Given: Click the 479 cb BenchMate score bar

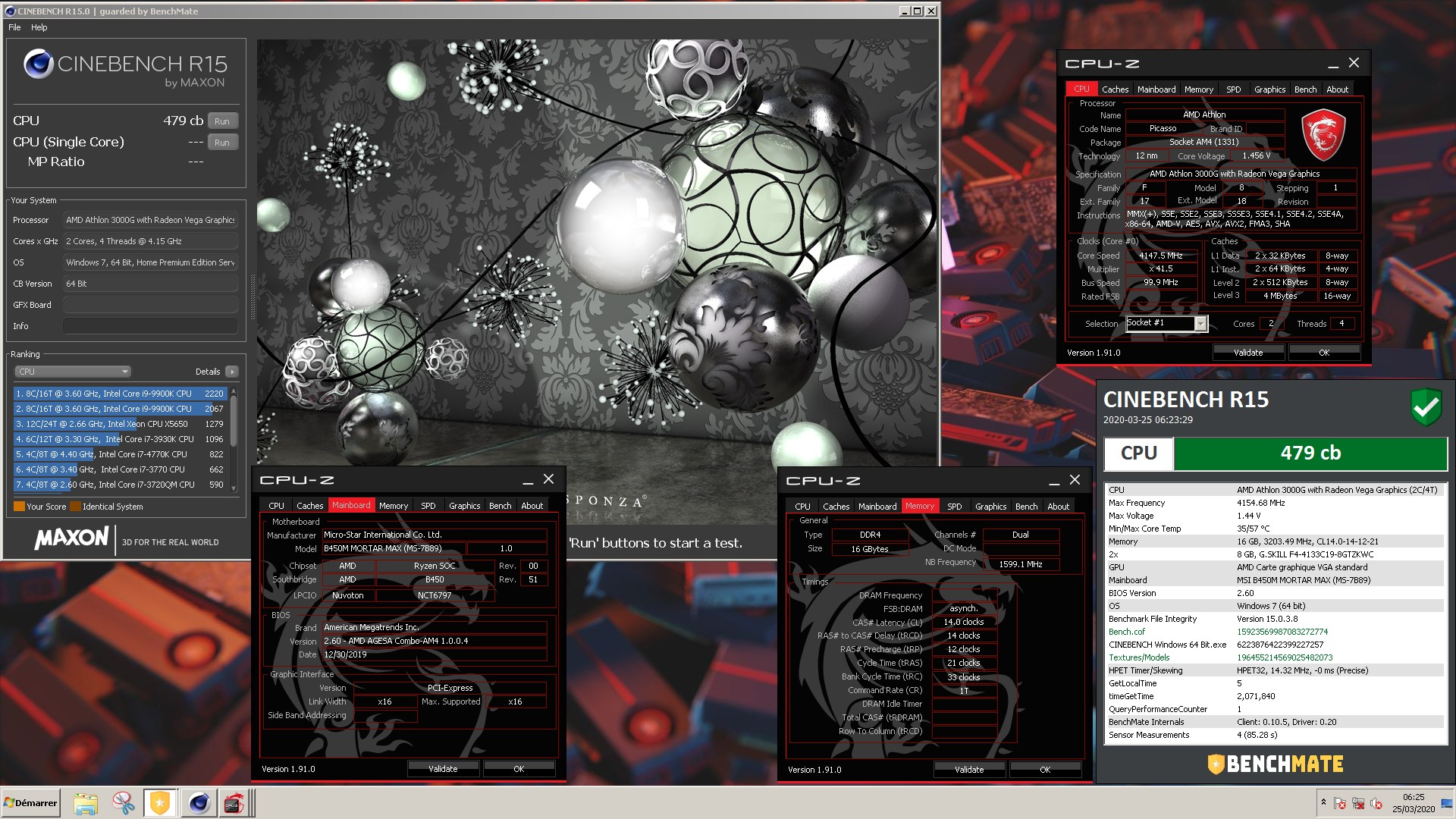Looking at the screenshot, I should pyautogui.click(x=1310, y=453).
